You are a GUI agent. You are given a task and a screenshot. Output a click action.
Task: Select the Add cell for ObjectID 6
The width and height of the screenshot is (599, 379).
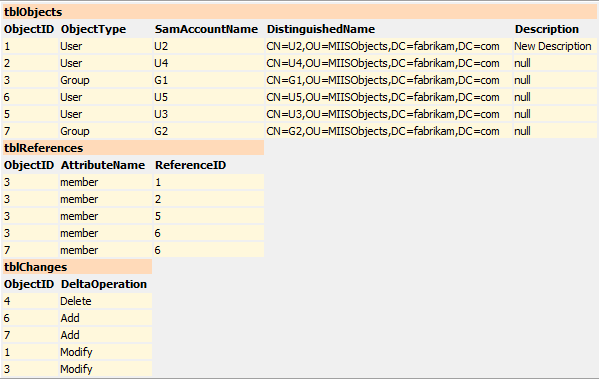point(105,318)
